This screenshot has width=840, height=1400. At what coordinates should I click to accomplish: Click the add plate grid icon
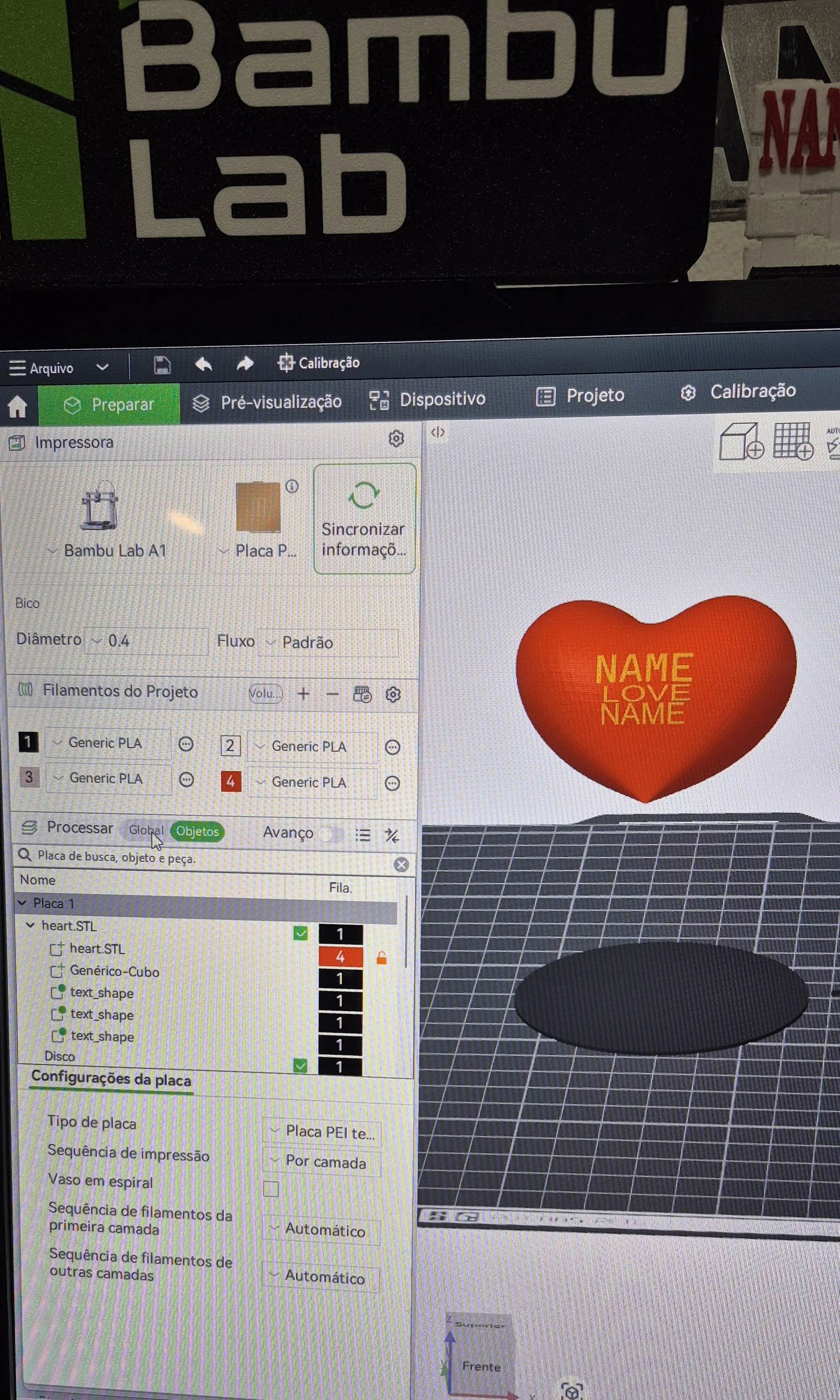[794, 441]
